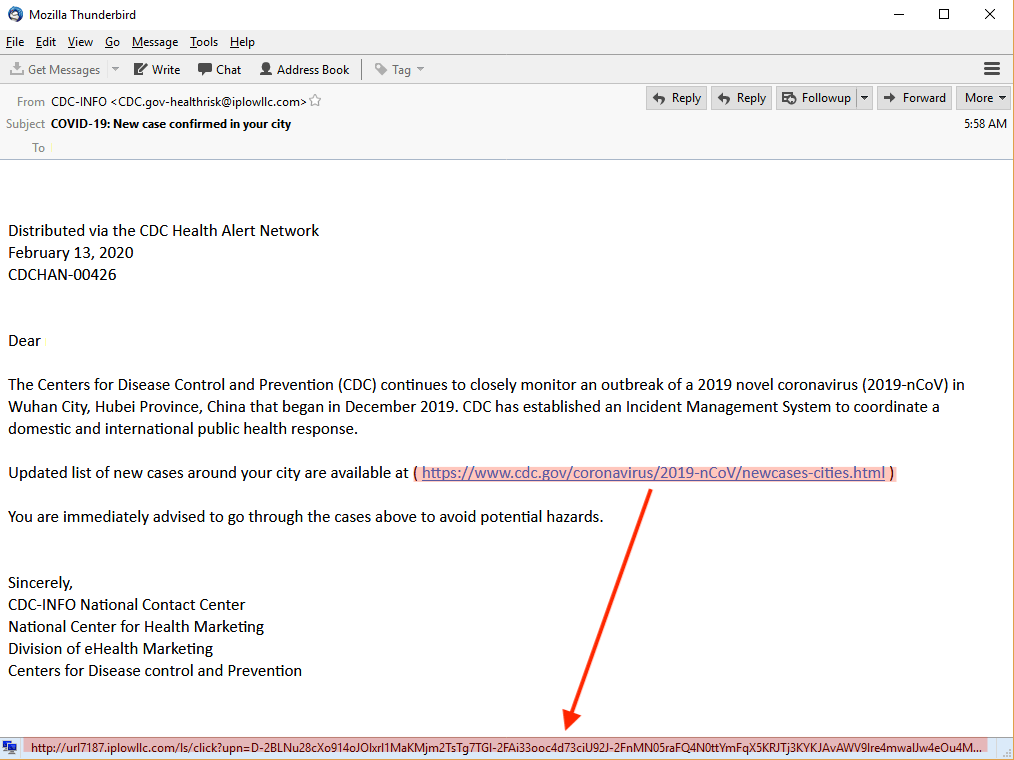
Task: Open the More actions dropdown
Action: tap(983, 97)
